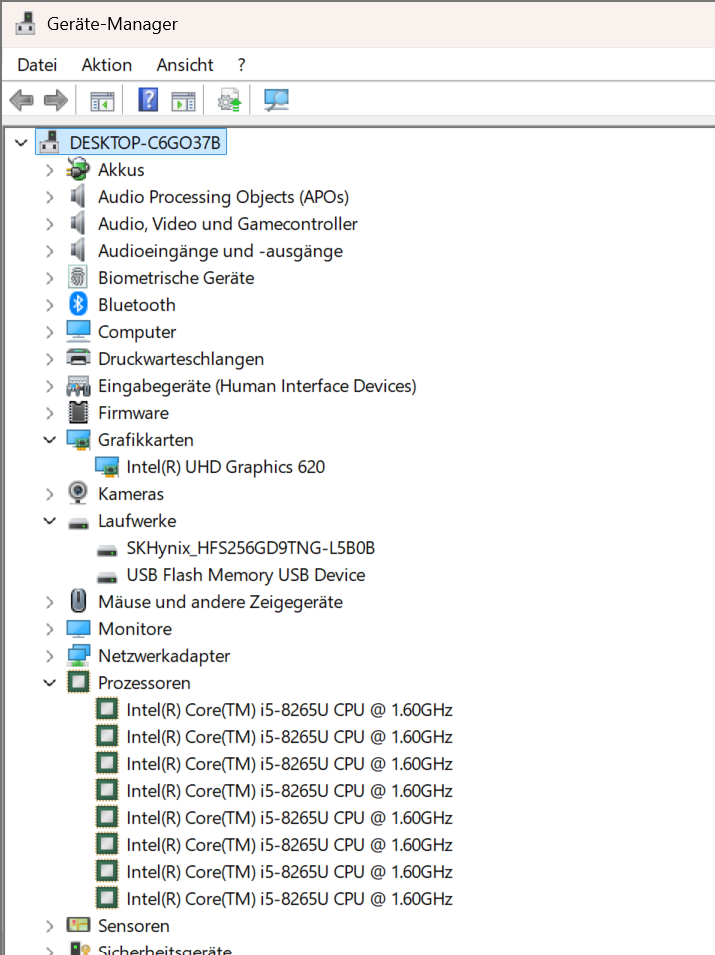This screenshot has height=955, width=715.
Task: Collapse the Laufwerke category
Action: pos(50,521)
